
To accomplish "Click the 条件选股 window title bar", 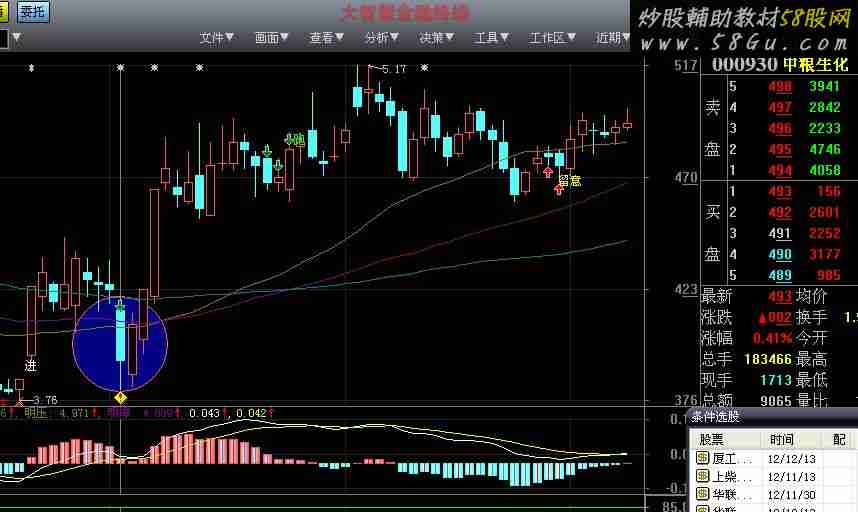I will (773, 417).
